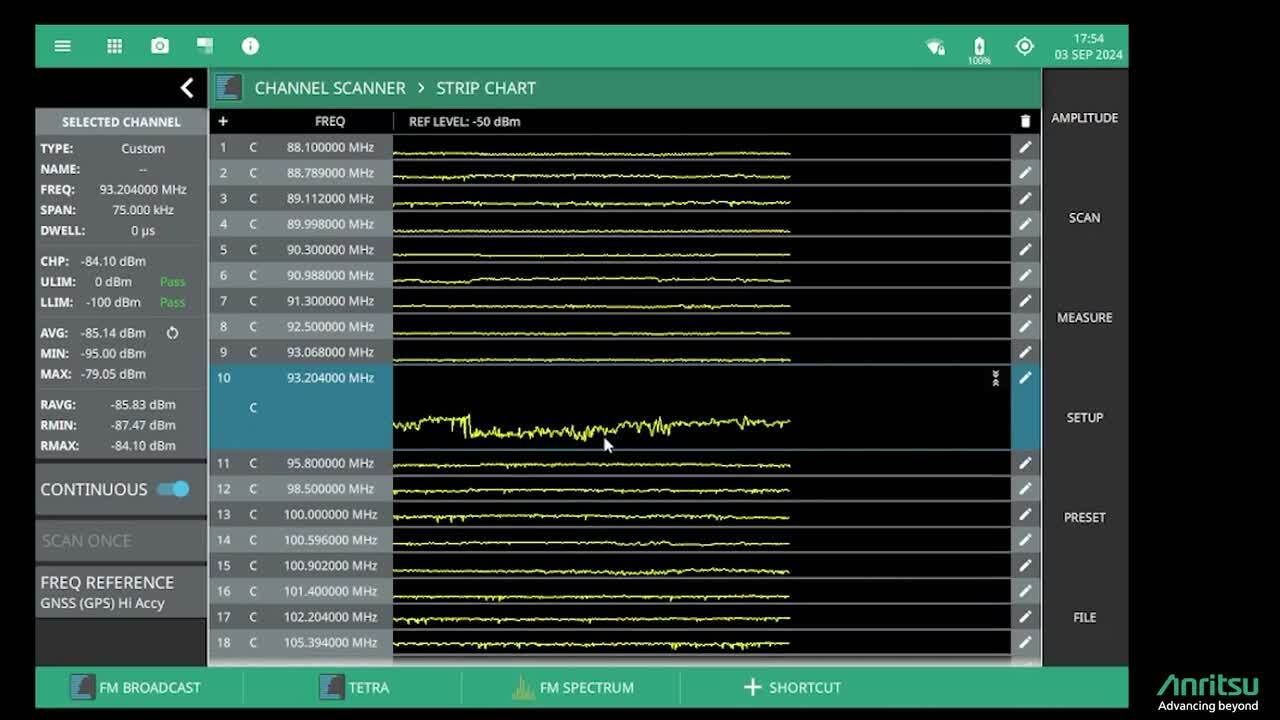Click the DWELL 0 µs value
The width and height of the screenshot is (1280, 720).
(x=143, y=231)
